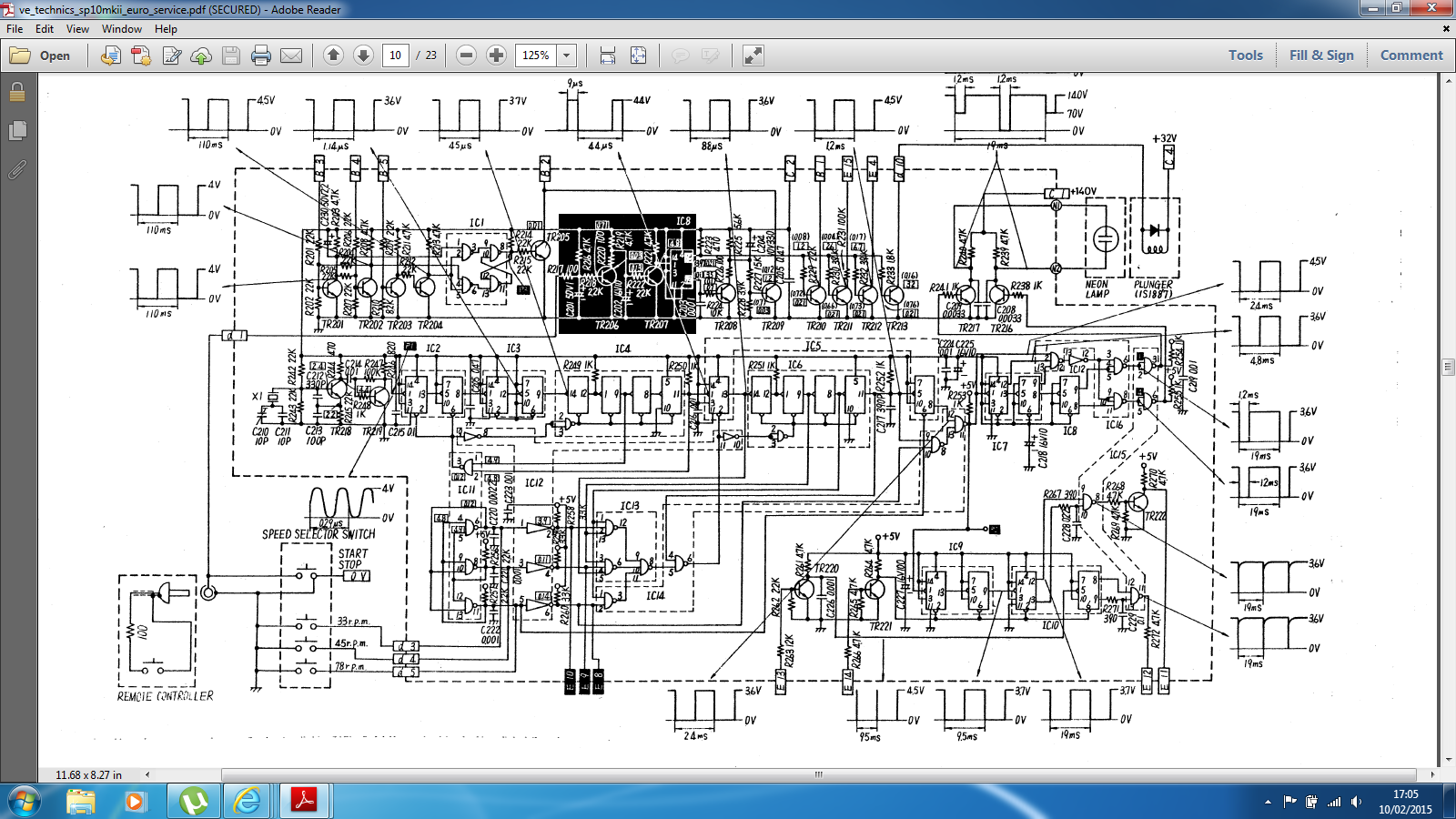Click the NEON LAMP label on schematic
Screen dimensions: 1456x819
click(1097, 289)
